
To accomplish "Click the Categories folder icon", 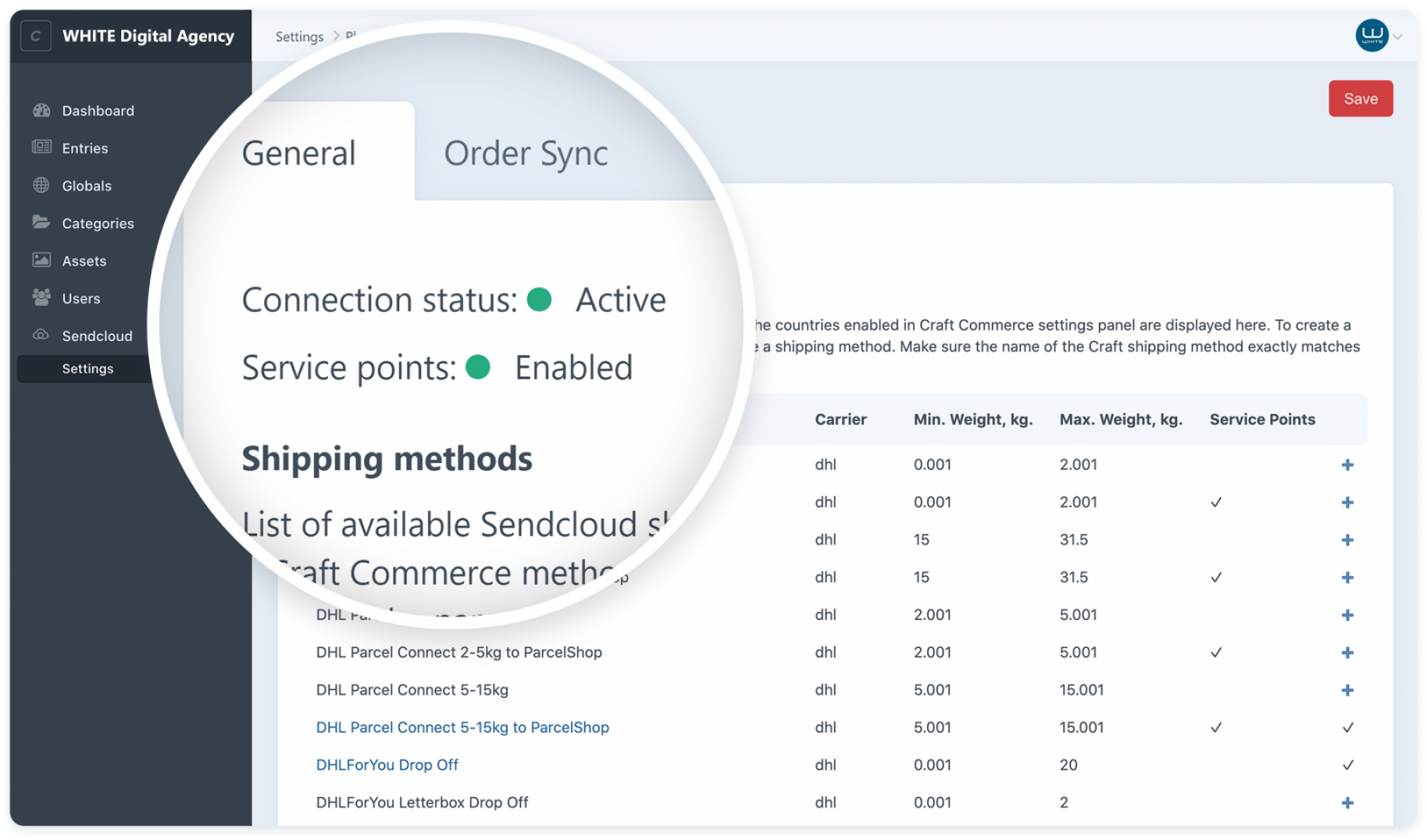I will click(x=42, y=222).
